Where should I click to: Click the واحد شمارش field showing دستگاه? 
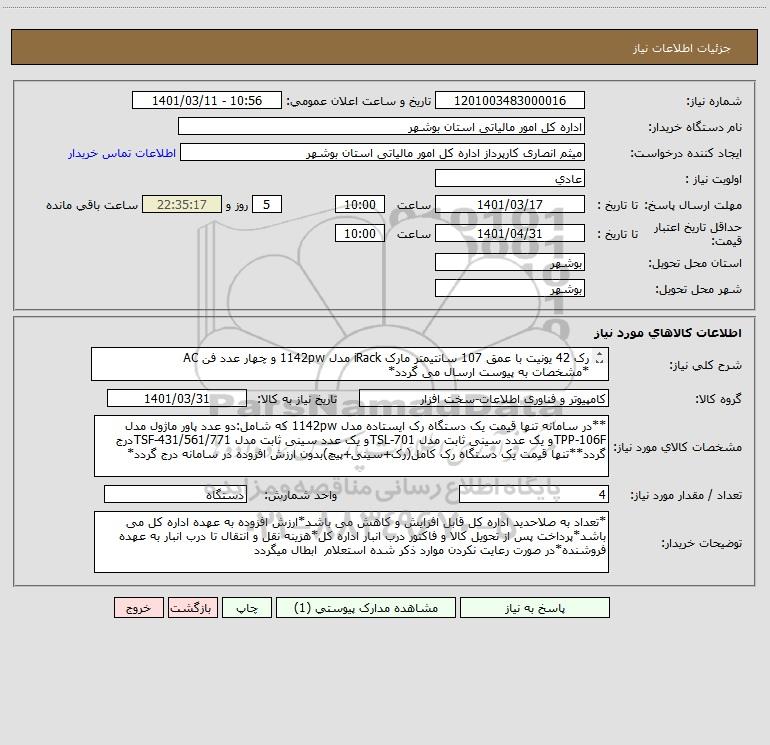coord(175,494)
